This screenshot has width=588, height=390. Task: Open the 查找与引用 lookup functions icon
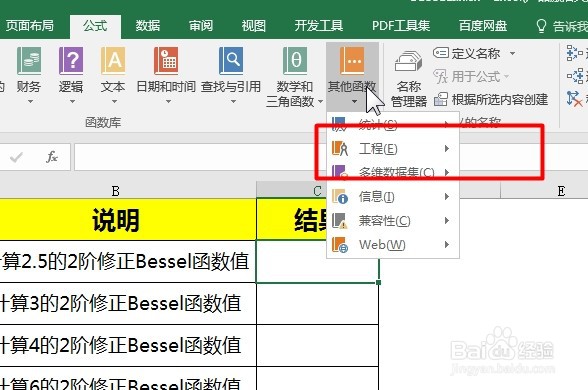click(x=231, y=61)
